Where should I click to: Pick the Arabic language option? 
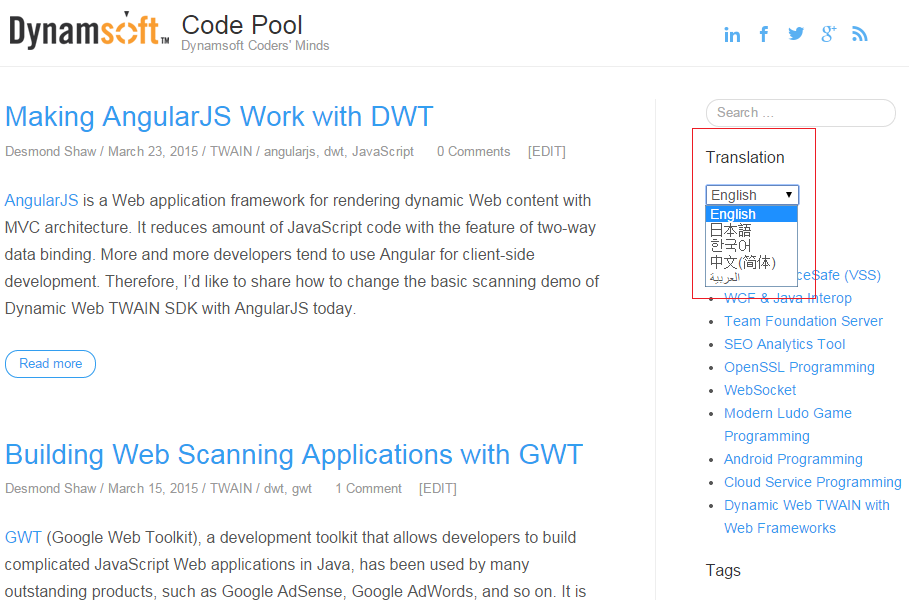point(725,277)
